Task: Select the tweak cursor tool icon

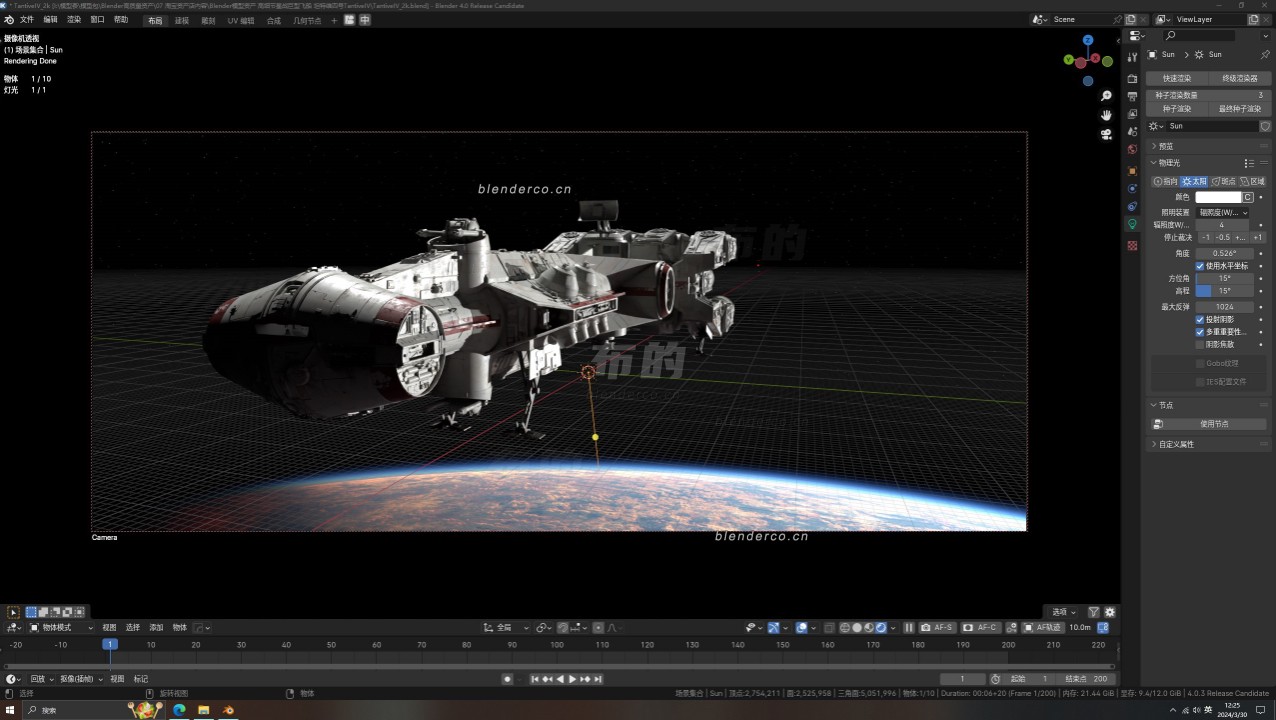Action: pos(13,612)
